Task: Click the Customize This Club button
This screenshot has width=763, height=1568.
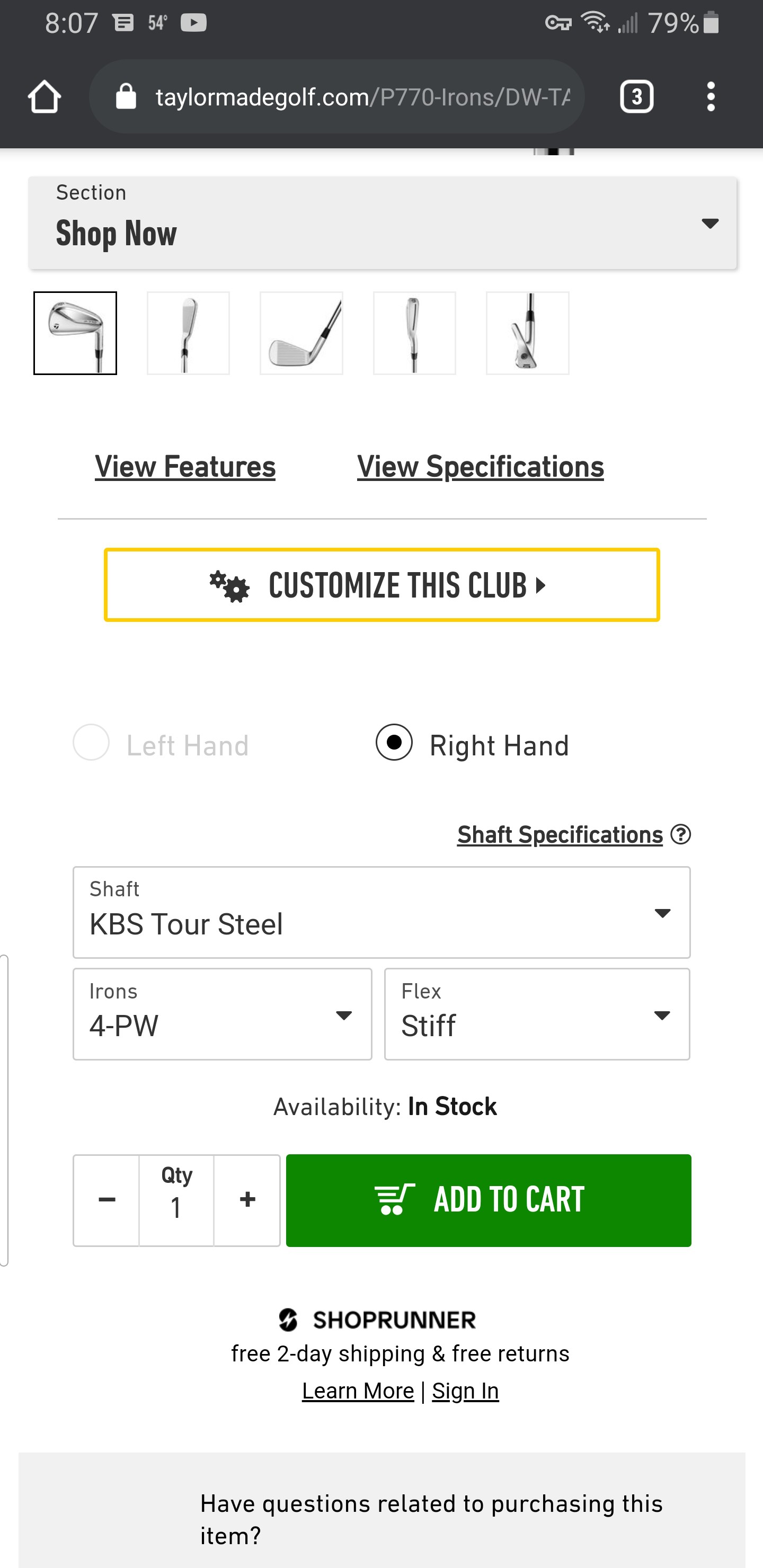Action: coord(382,585)
